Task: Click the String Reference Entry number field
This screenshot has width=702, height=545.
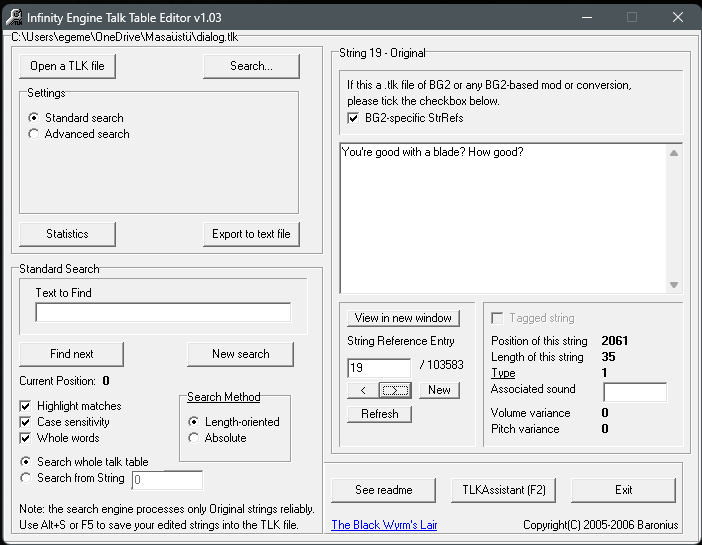Action: click(x=379, y=368)
